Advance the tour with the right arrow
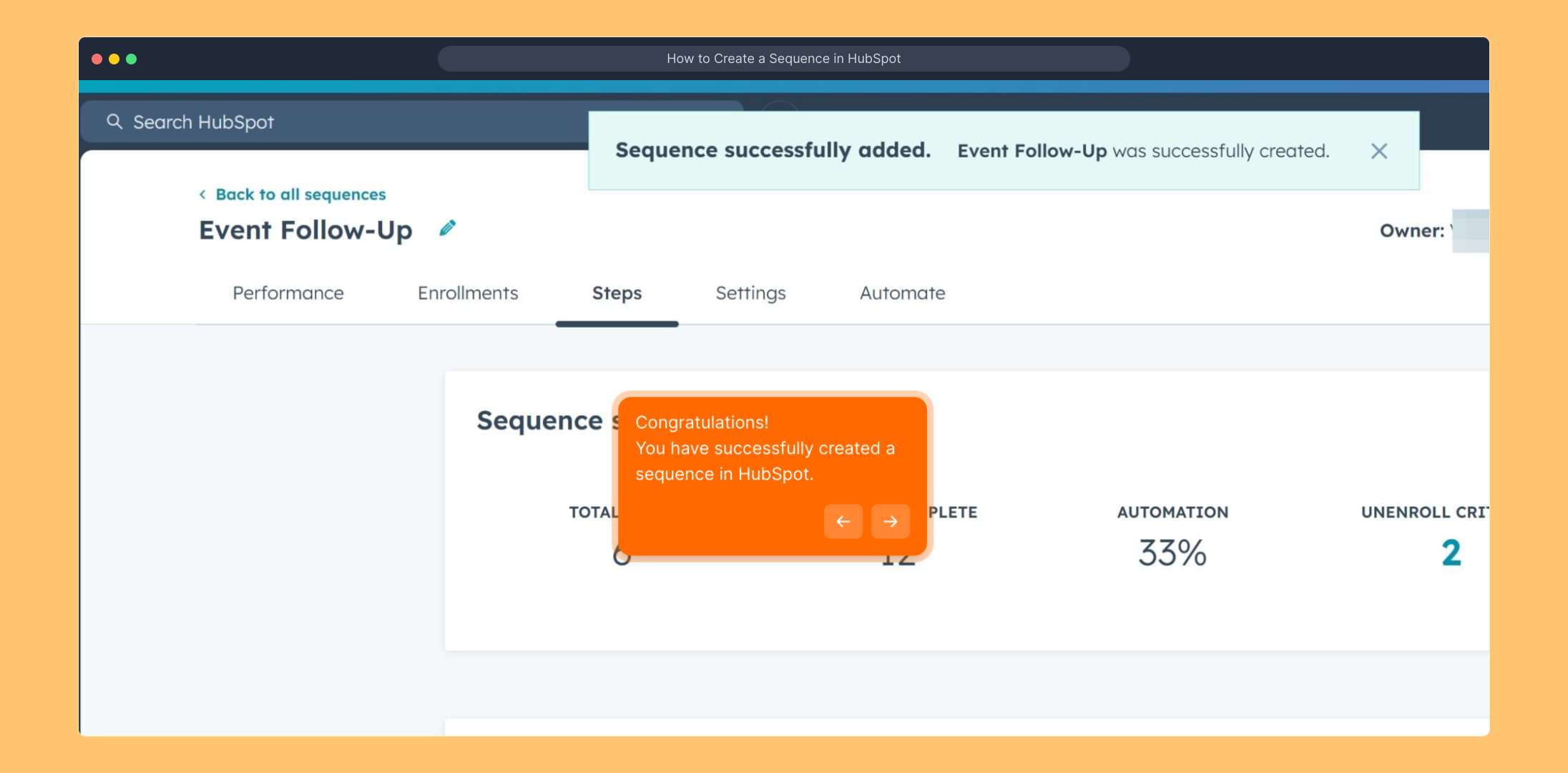This screenshot has height=773, width=1568. tap(890, 521)
